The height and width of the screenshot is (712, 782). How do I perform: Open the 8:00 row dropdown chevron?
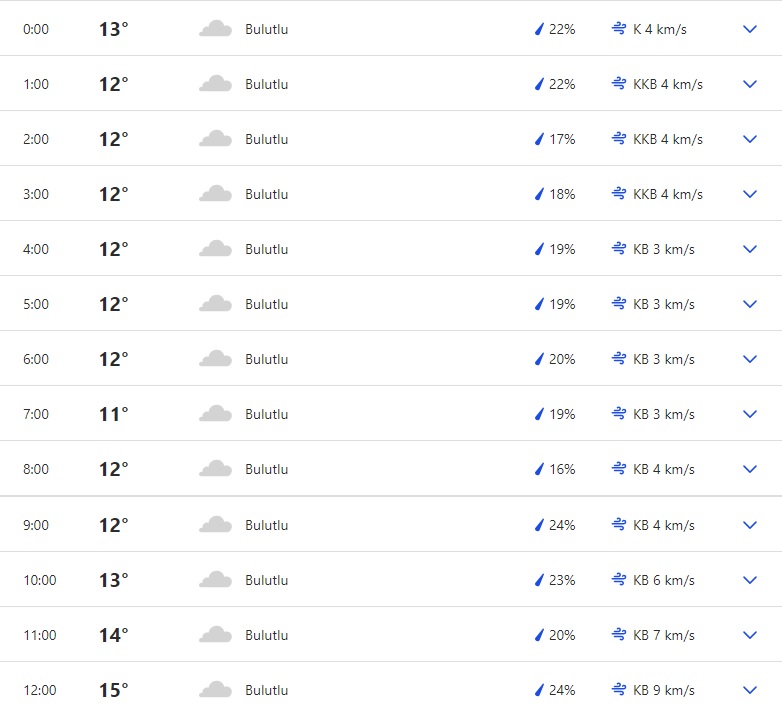(750, 469)
